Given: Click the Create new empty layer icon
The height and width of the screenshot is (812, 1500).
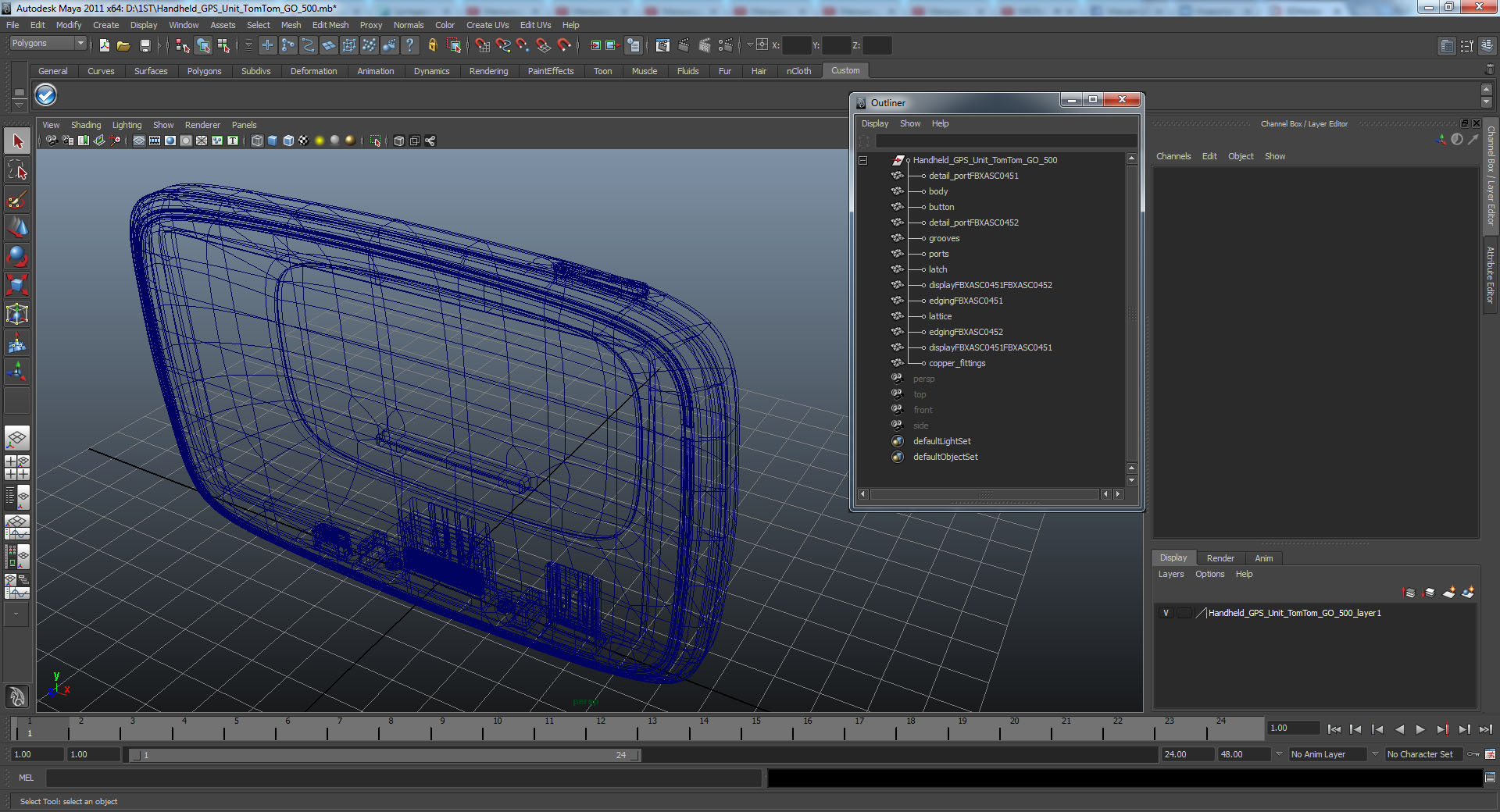Looking at the screenshot, I should 1449,593.
